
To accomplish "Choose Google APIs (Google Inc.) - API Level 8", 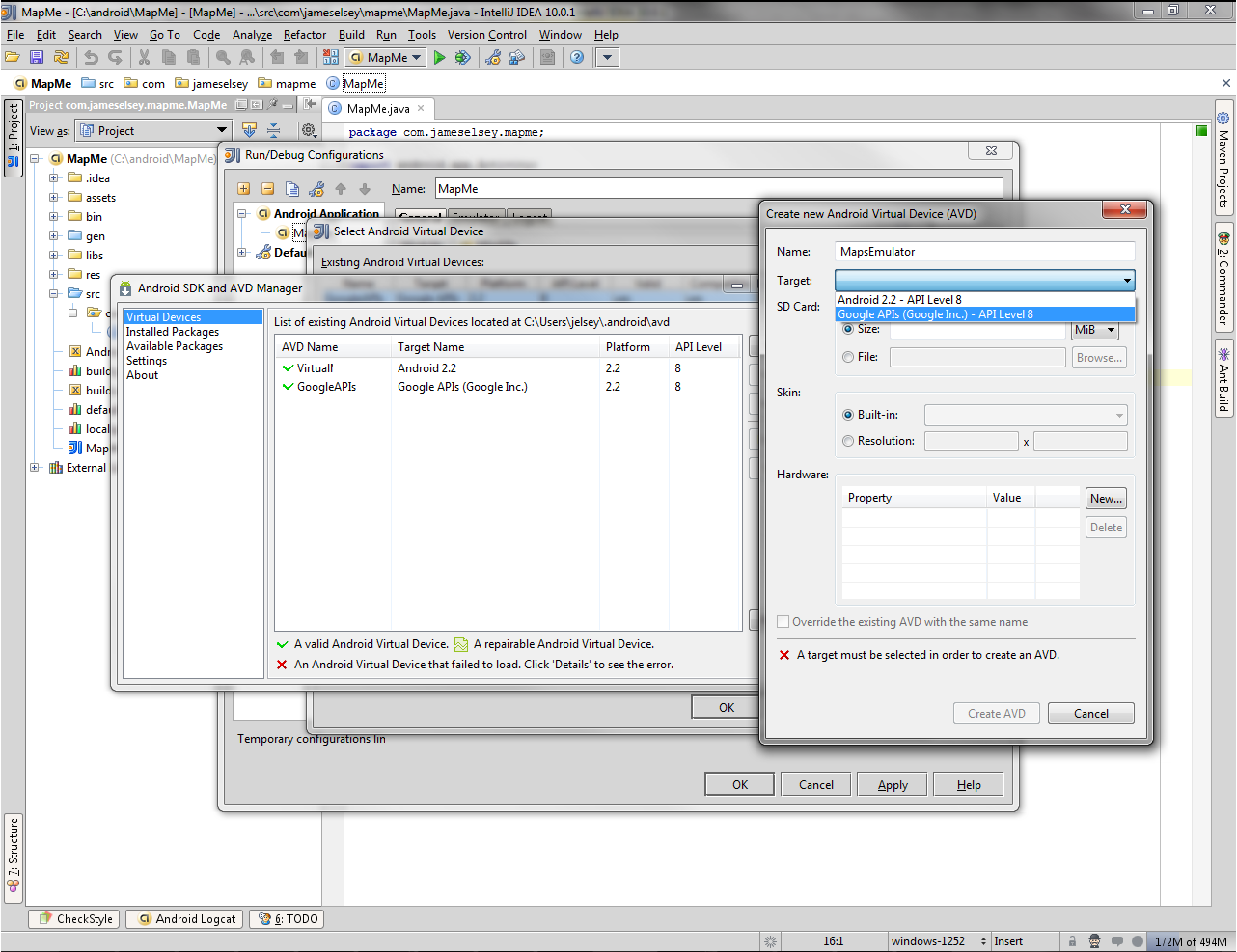I will (x=984, y=314).
